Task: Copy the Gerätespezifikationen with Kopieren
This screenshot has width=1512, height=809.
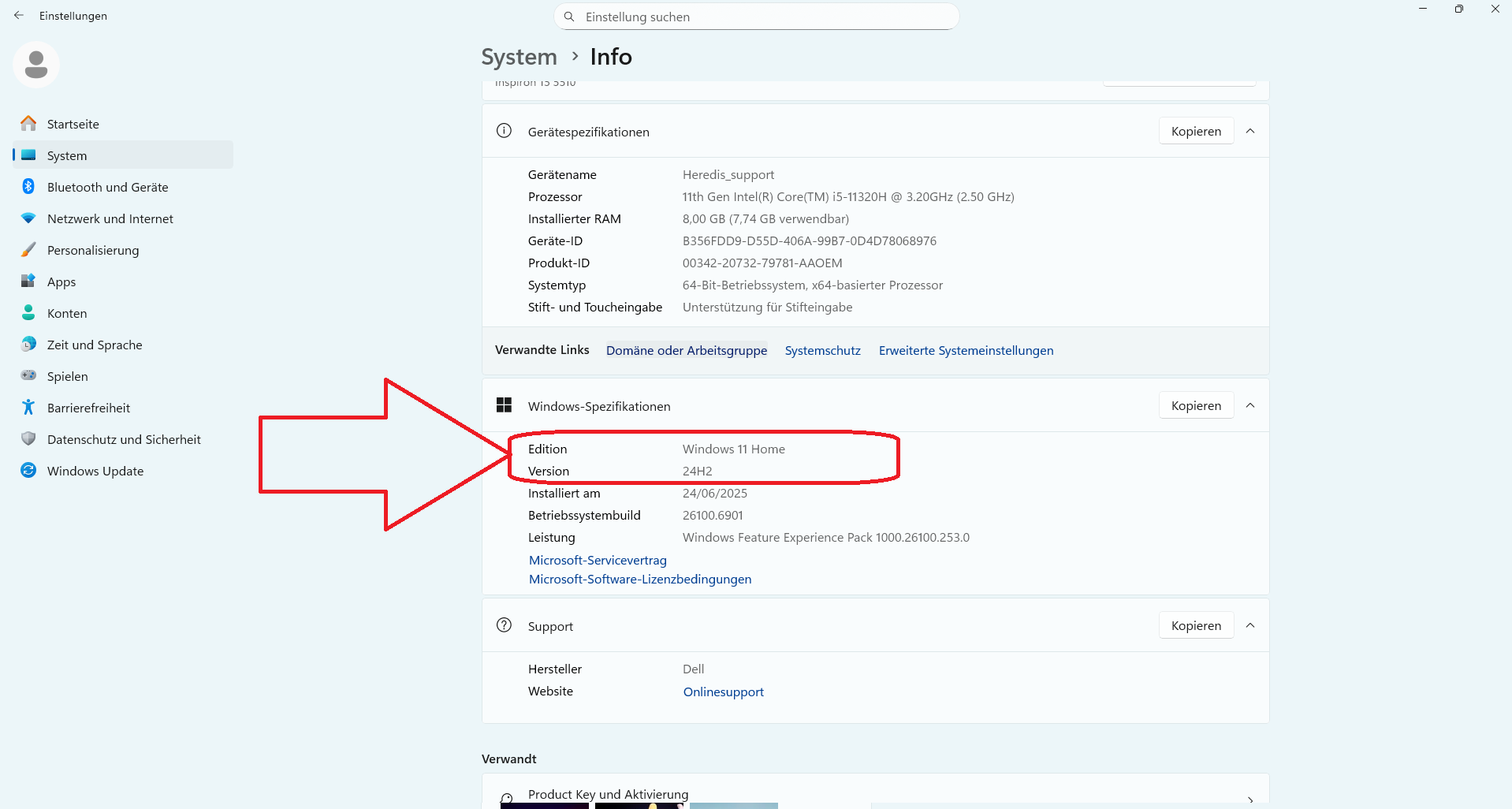Action: click(1196, 131)
